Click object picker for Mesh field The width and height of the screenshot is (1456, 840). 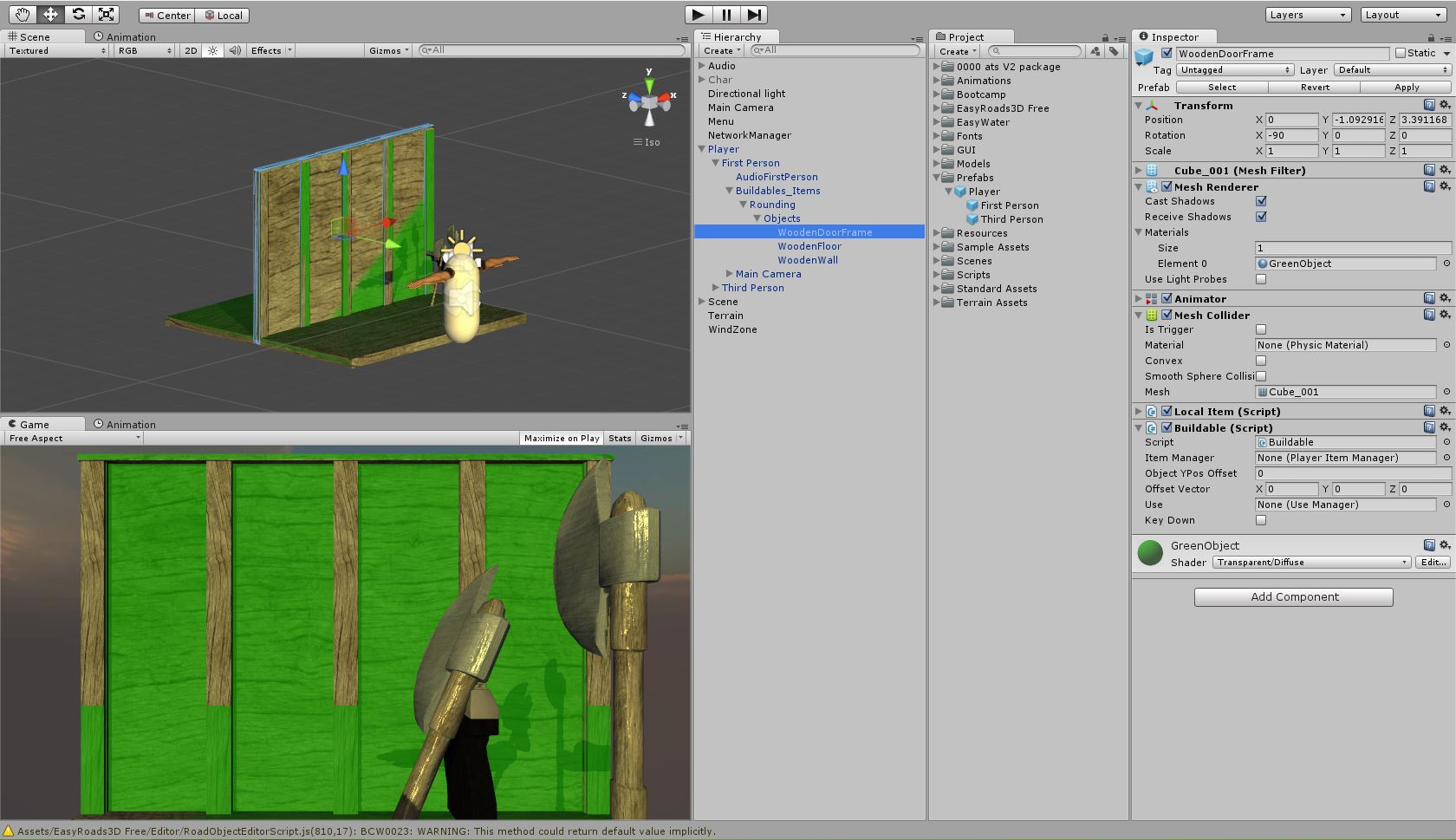[1446, 392]
